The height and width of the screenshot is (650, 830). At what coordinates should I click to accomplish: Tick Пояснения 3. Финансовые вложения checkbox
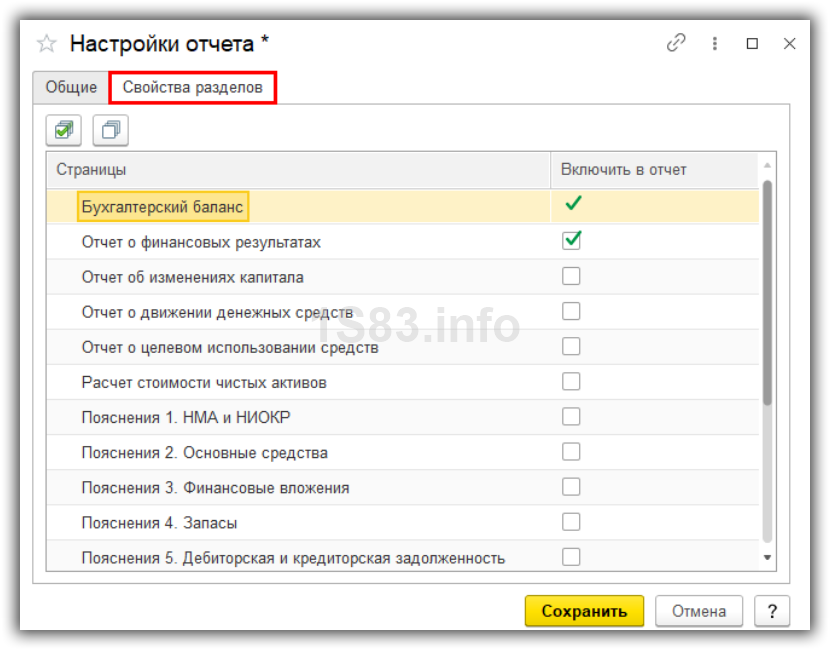(x=571, y=486)
